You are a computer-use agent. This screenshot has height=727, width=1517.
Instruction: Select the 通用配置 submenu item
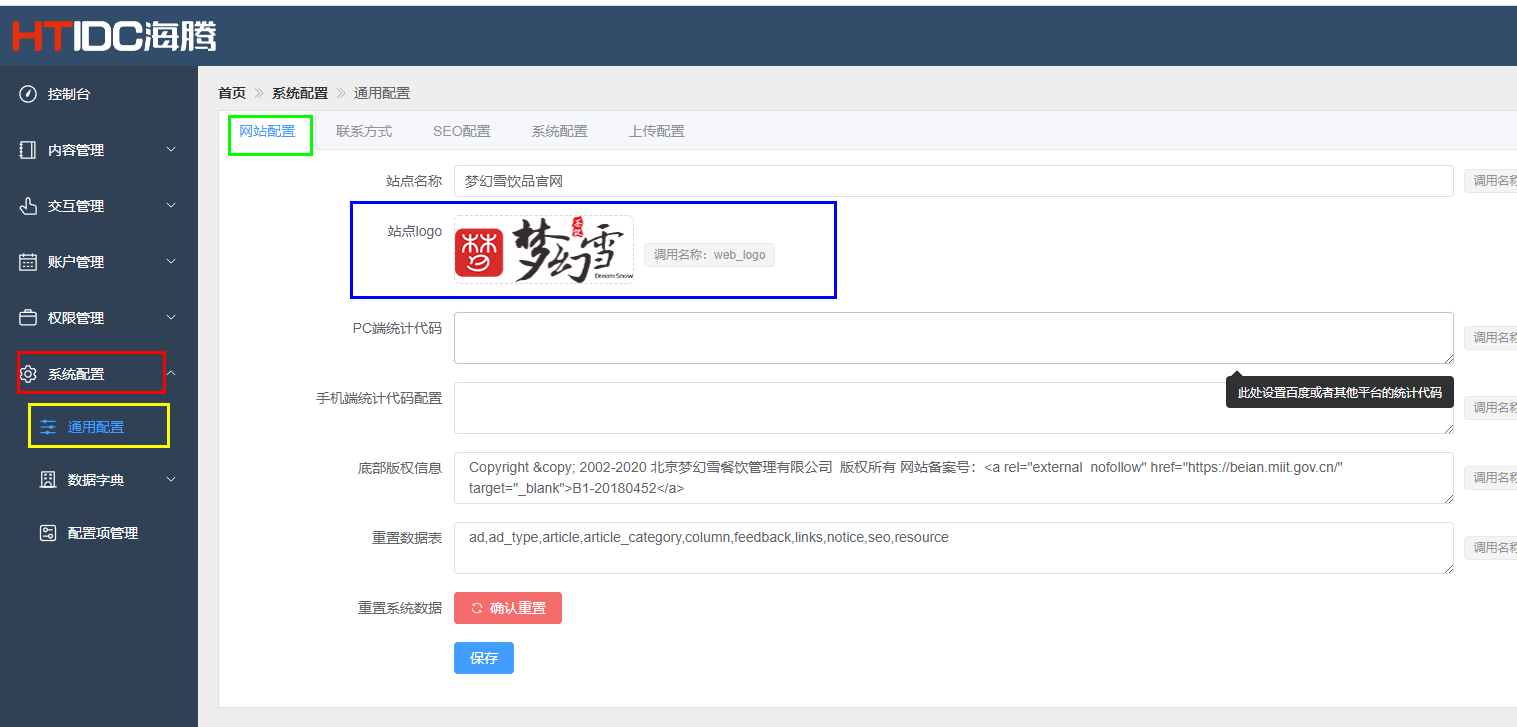(x=99, y=427)
